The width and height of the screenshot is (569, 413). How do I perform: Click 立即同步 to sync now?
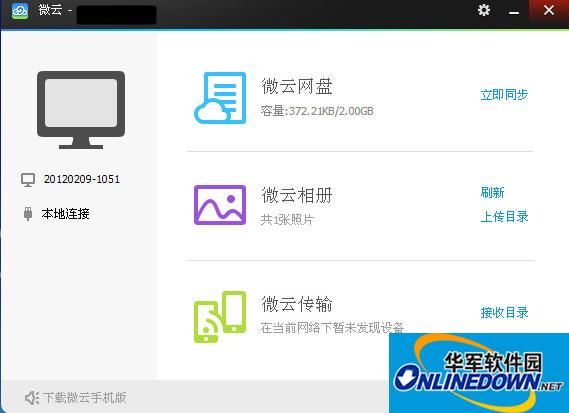(504, 95)
